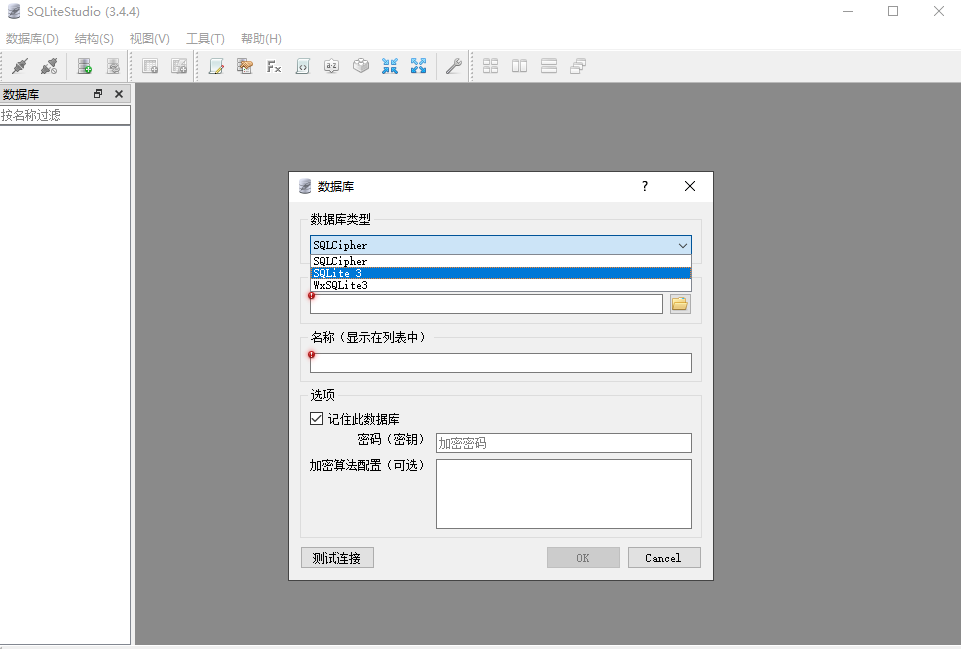Open the code snippets editor icon
Image resolution: width=961 pixels, height=649 pixels.
[x=303, y=66]
